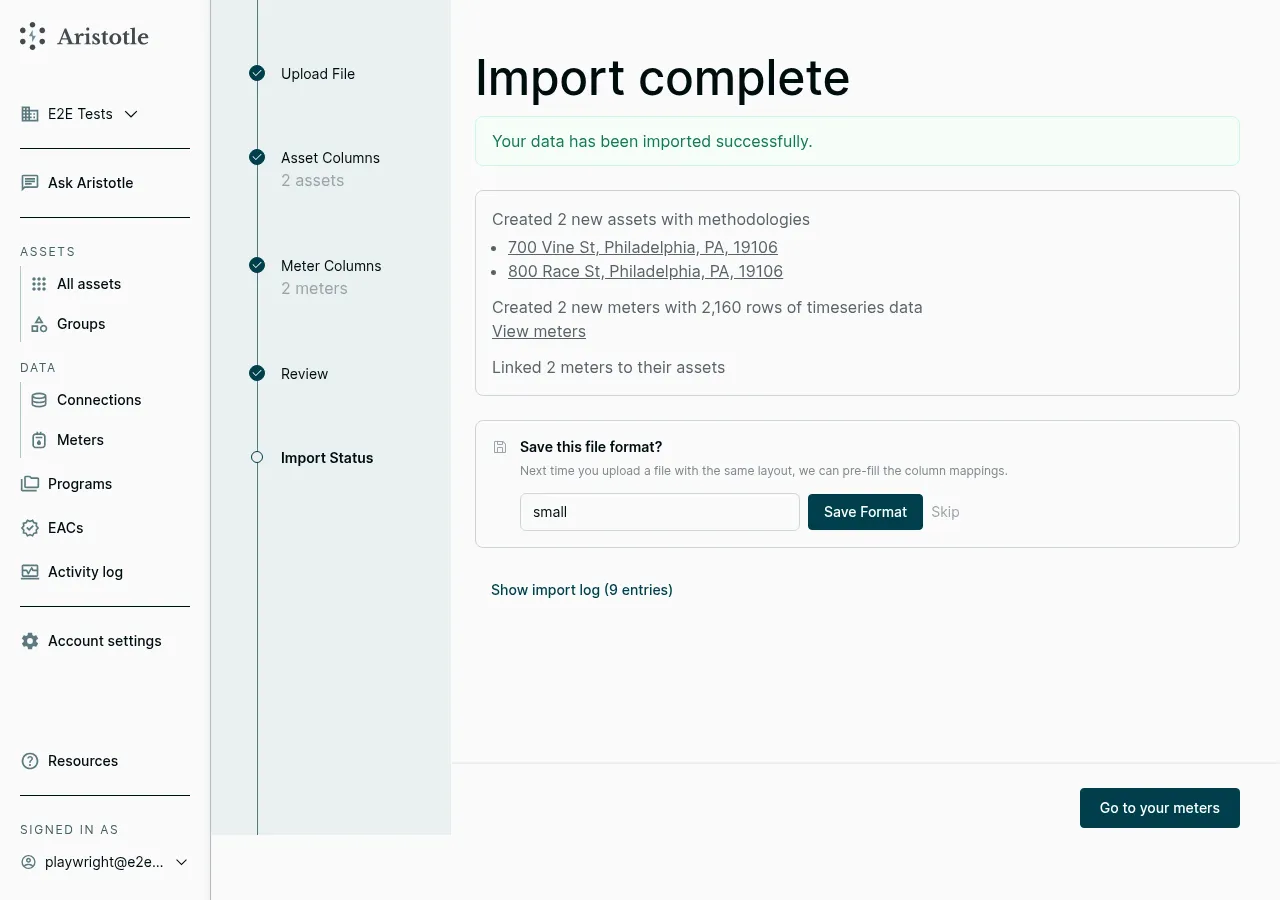This screenshot has height=900, width=1280.
Task: Click the Connections database icon
Action: [x=39, y=400]
